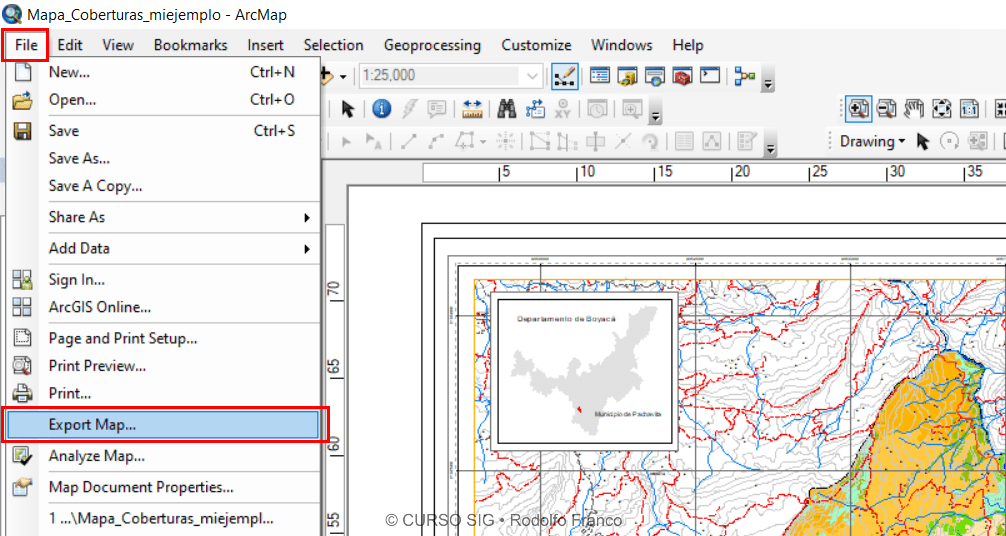Choose Export Map from File menu
Screen dimensions: 1006x536
click(x=93, y=425)
